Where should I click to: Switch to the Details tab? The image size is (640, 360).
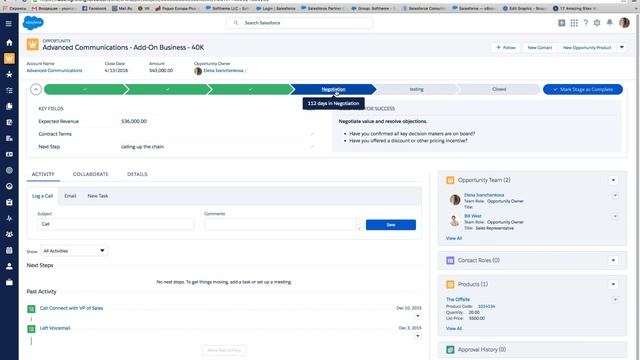(137, 174)
